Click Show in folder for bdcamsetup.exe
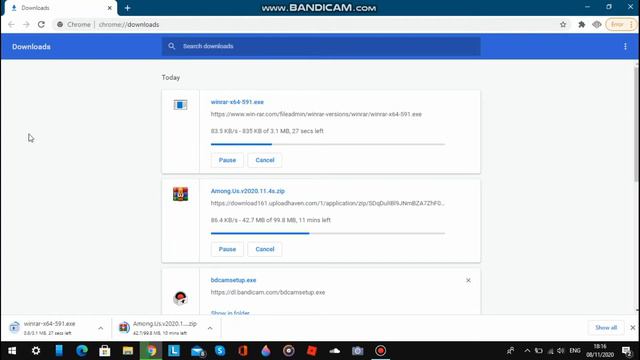 click(230, 313)
